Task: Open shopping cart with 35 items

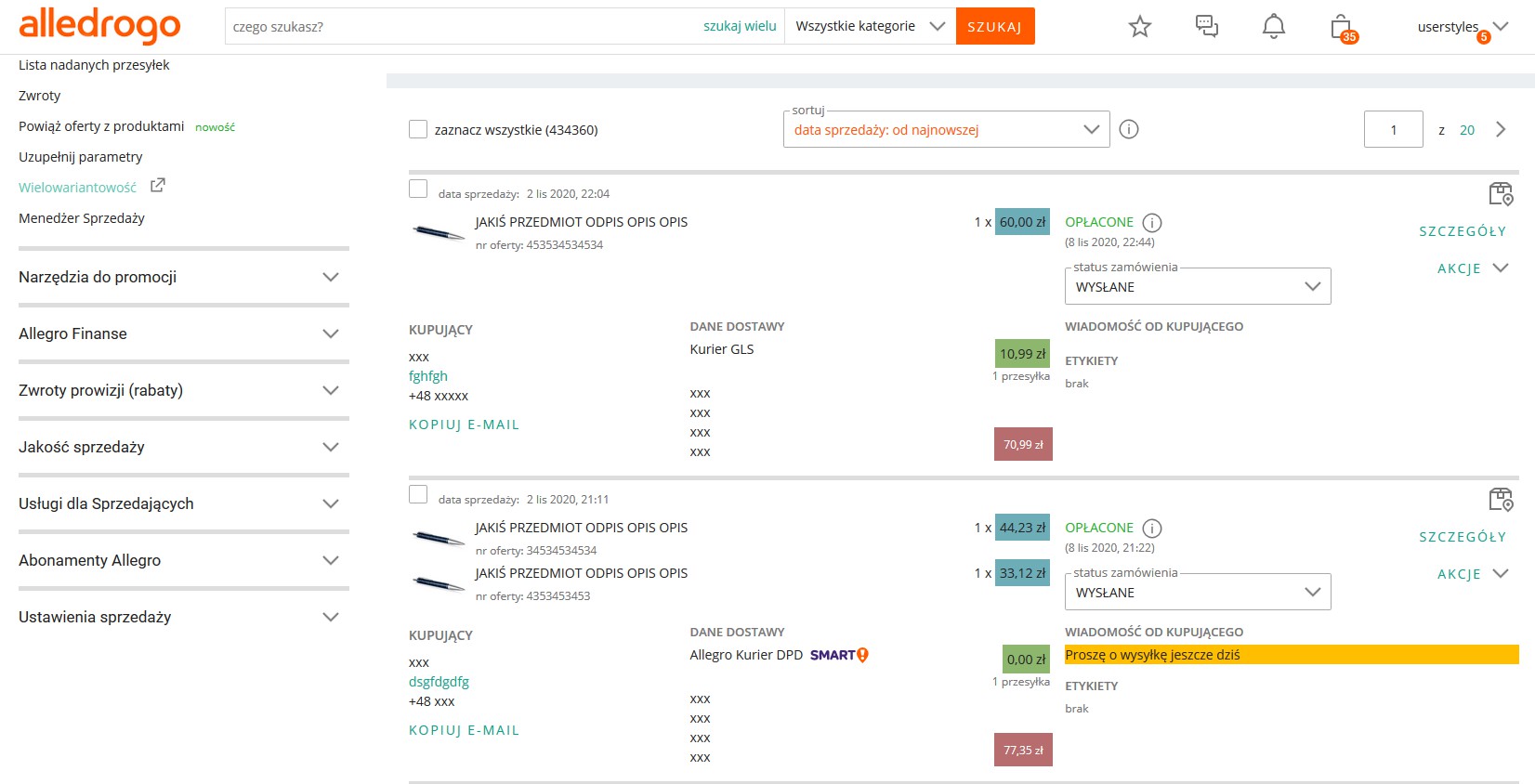Action: click(1342, 28)
